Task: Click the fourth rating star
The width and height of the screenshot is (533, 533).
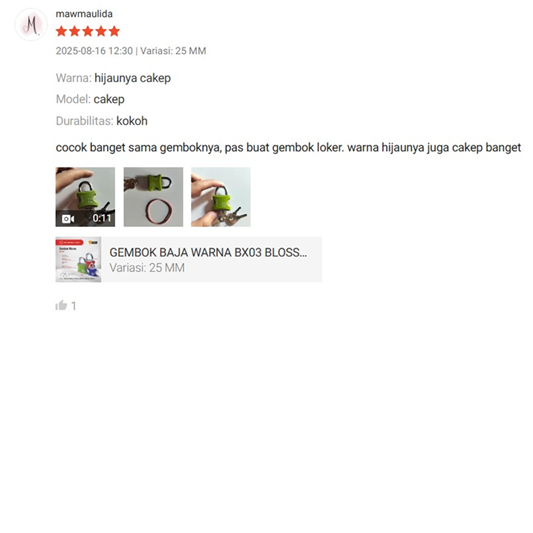Action: point(101,31)
